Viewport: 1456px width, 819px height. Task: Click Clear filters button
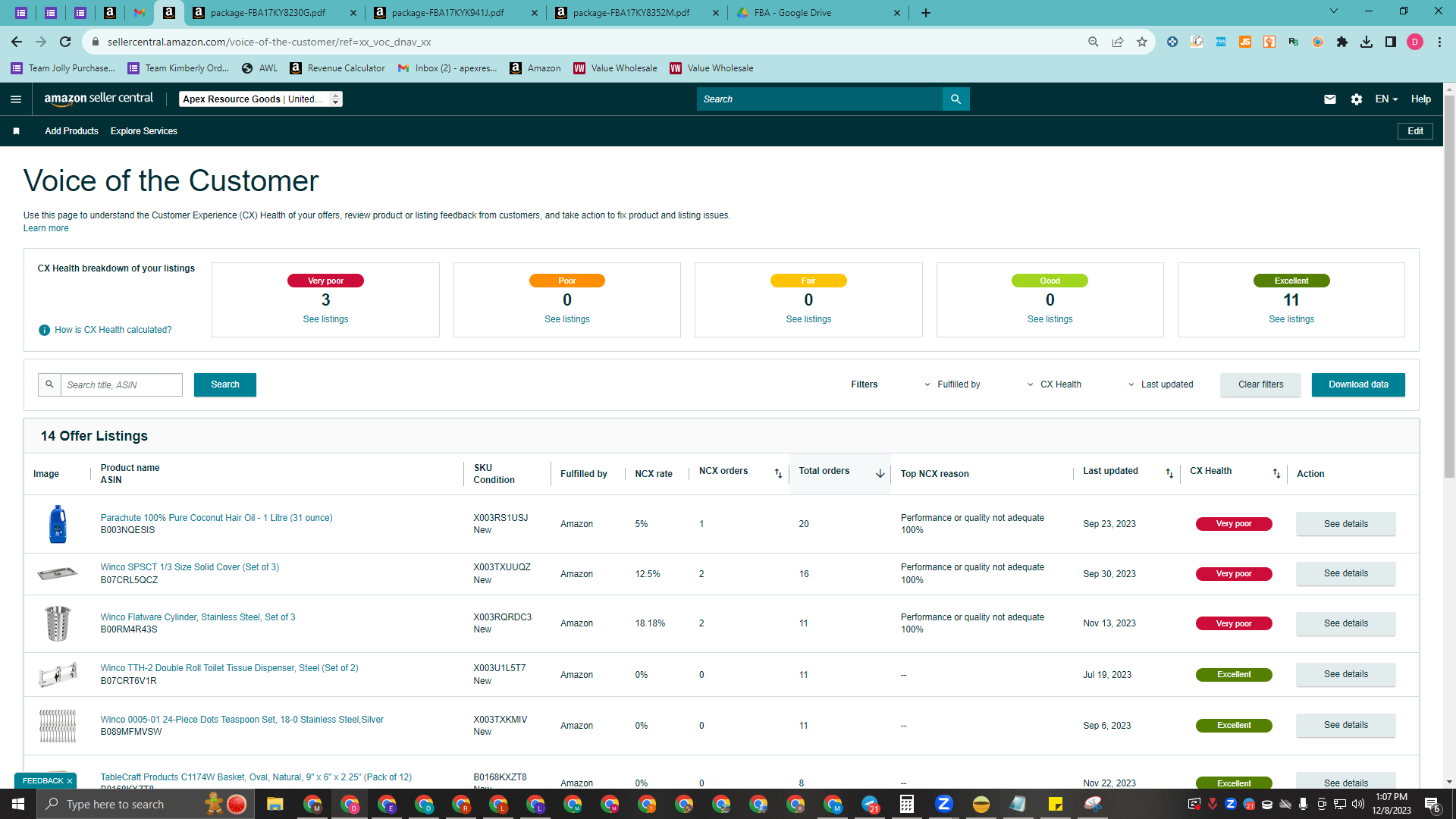pos(1260,384)
